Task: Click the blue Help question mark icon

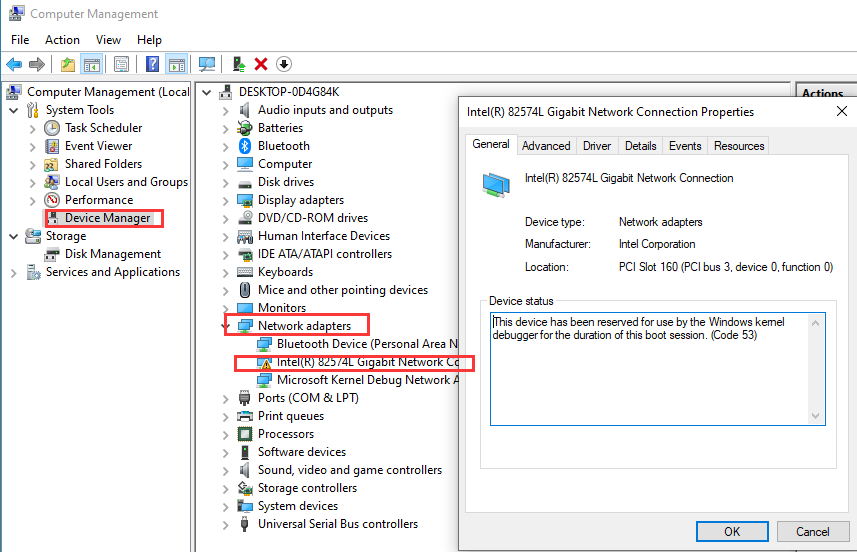Action: click(152, 64)
